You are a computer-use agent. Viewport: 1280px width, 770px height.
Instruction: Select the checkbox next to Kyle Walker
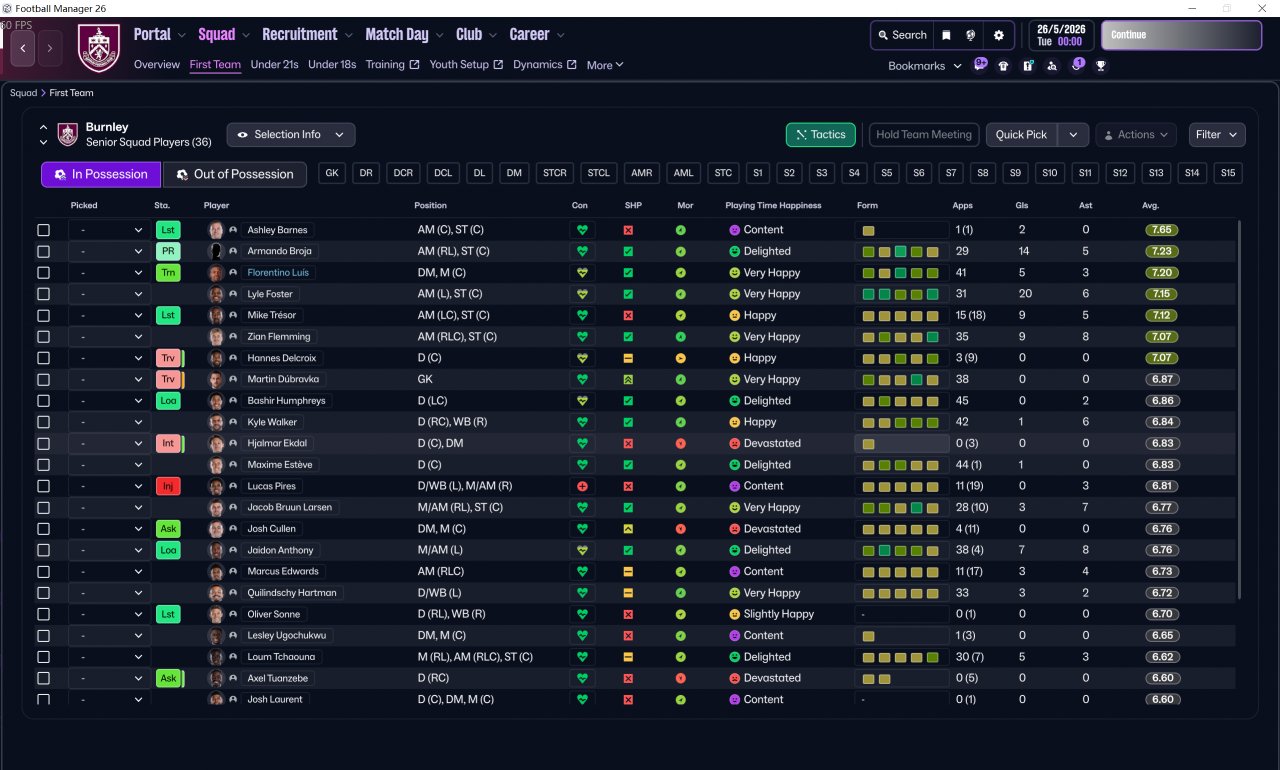click(43, 422)
